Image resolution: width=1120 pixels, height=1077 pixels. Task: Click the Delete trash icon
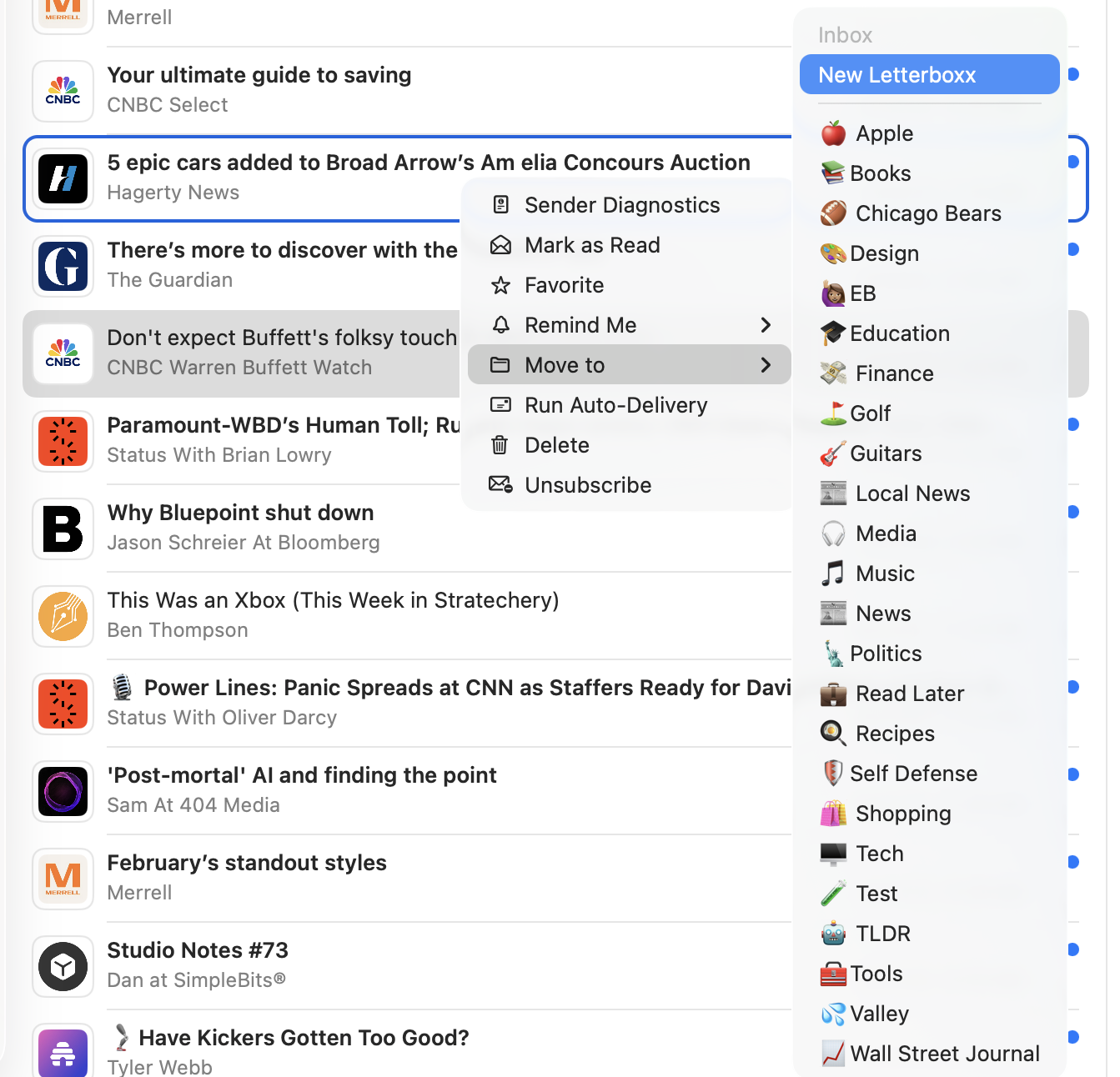tap(500, 444)
